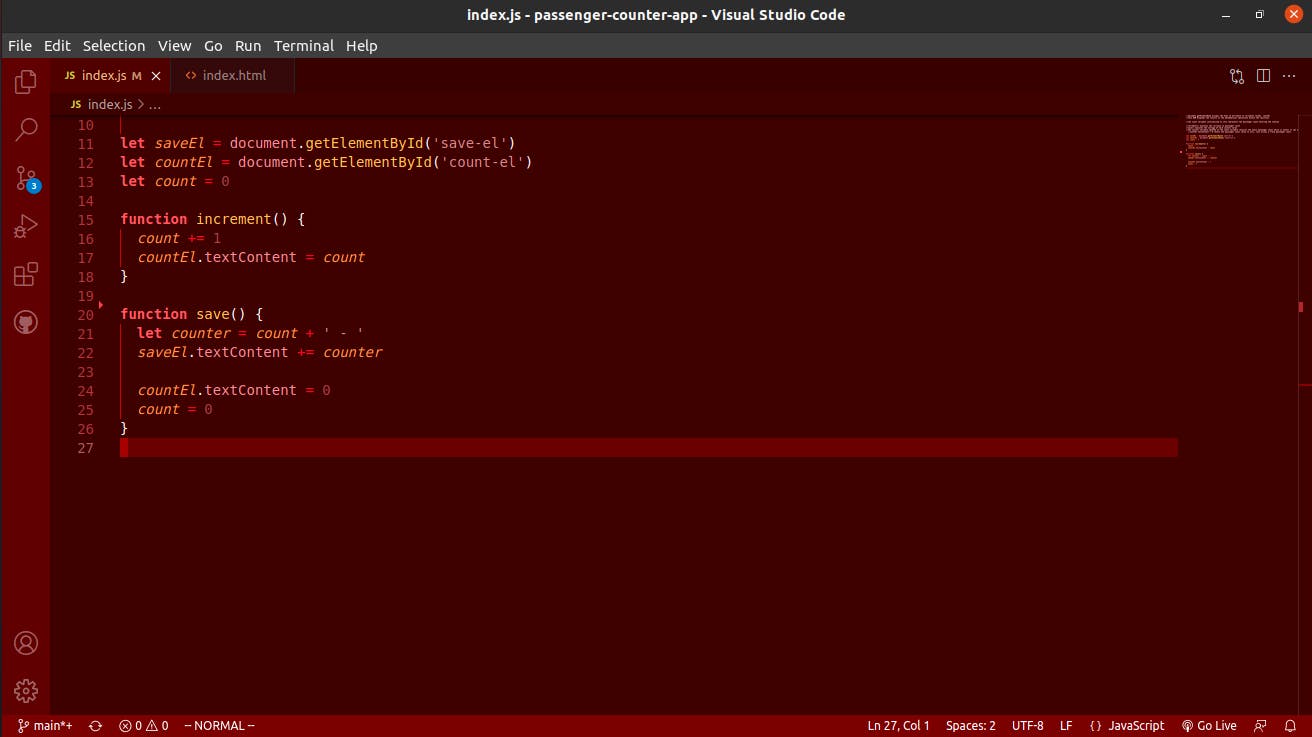
Task: Open the Terminal menu
Action: tap(304, 46)
